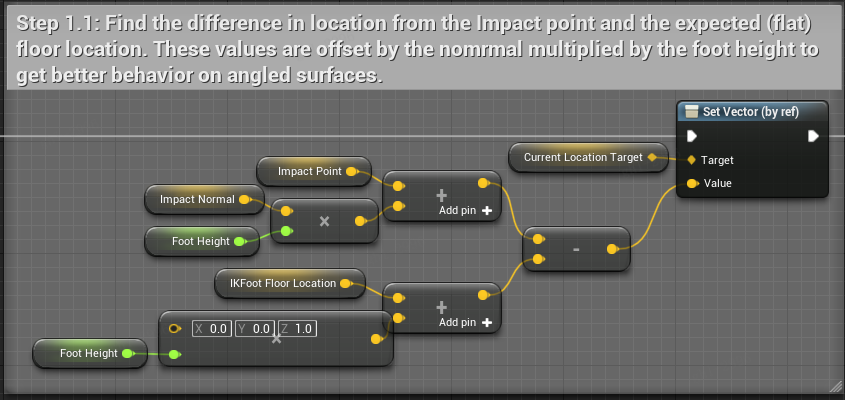The width and height of the screenshot is (845, 400).
Task: Click the Target diamond pin on Set Vector
Action: tap(691, 160)
